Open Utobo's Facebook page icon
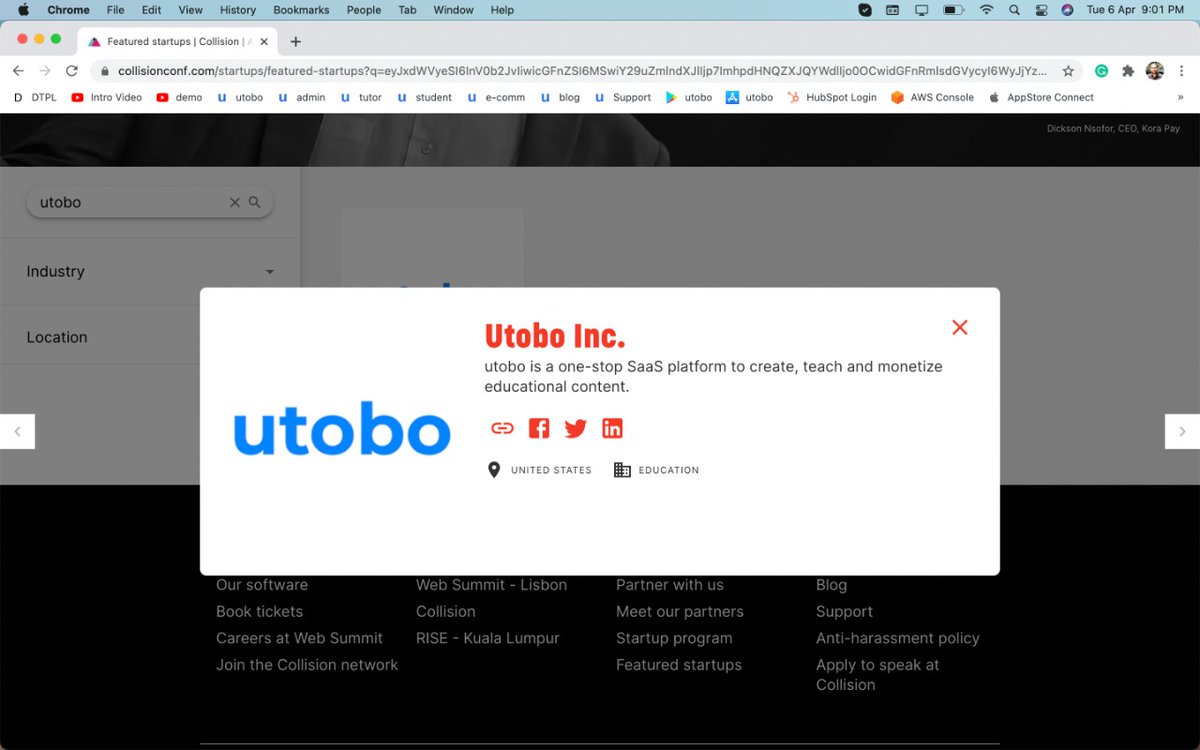This screenshot has width=1200, height=750. pos(539,429)
